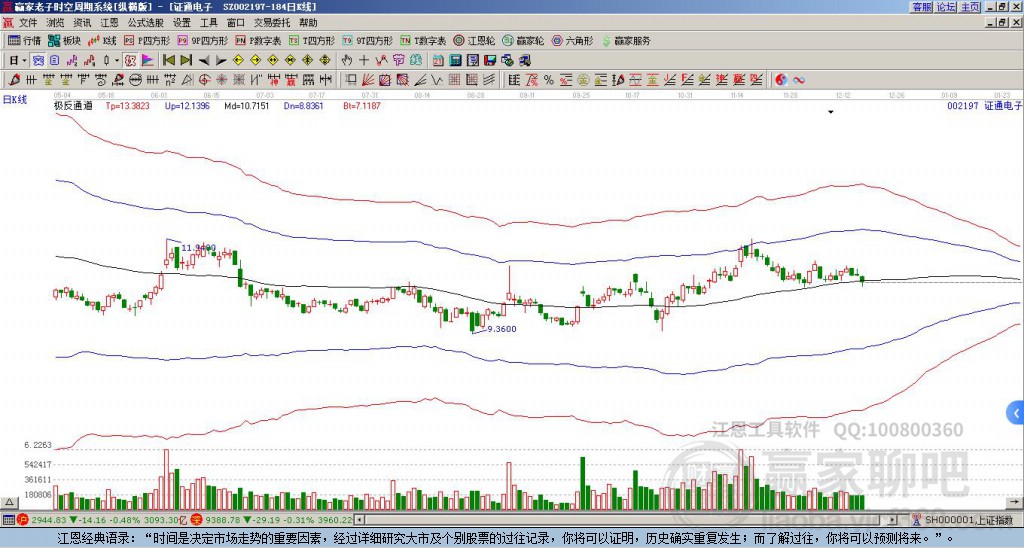
Task: Select the percent % retracement tool
Action: [549, 80]
